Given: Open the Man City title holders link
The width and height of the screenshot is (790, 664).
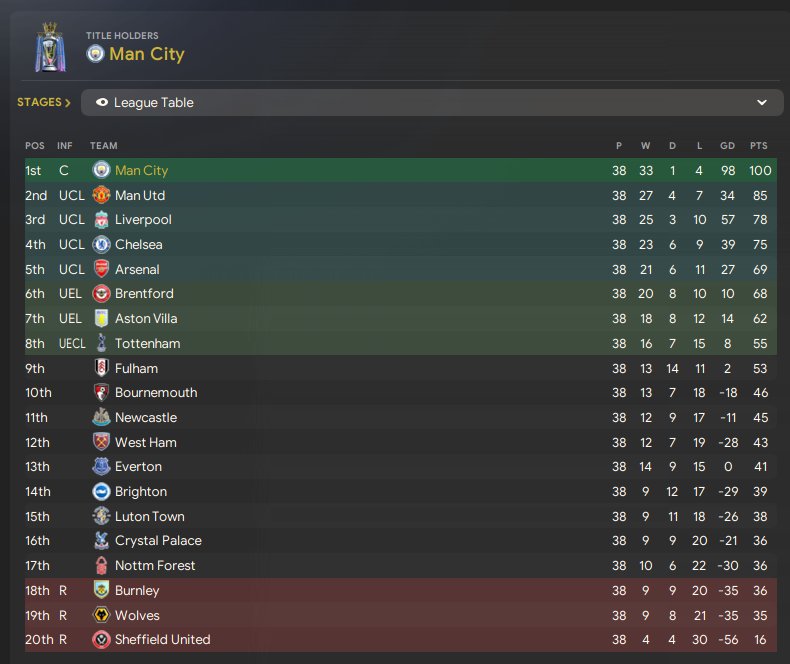Looking at the screenshot, I should pos(147,54).
